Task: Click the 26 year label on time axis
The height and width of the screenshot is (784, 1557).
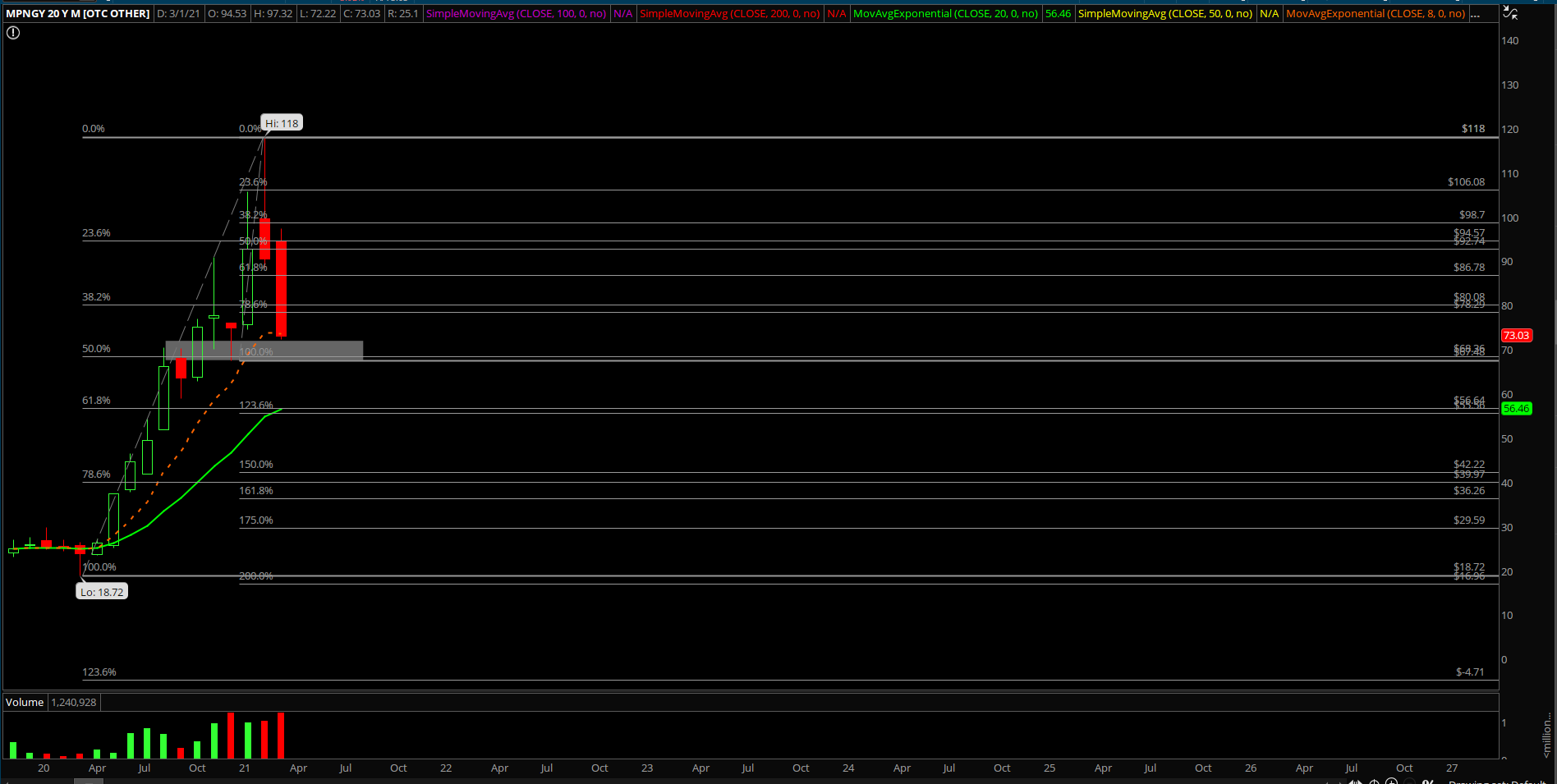Action: coord(1251,768)
